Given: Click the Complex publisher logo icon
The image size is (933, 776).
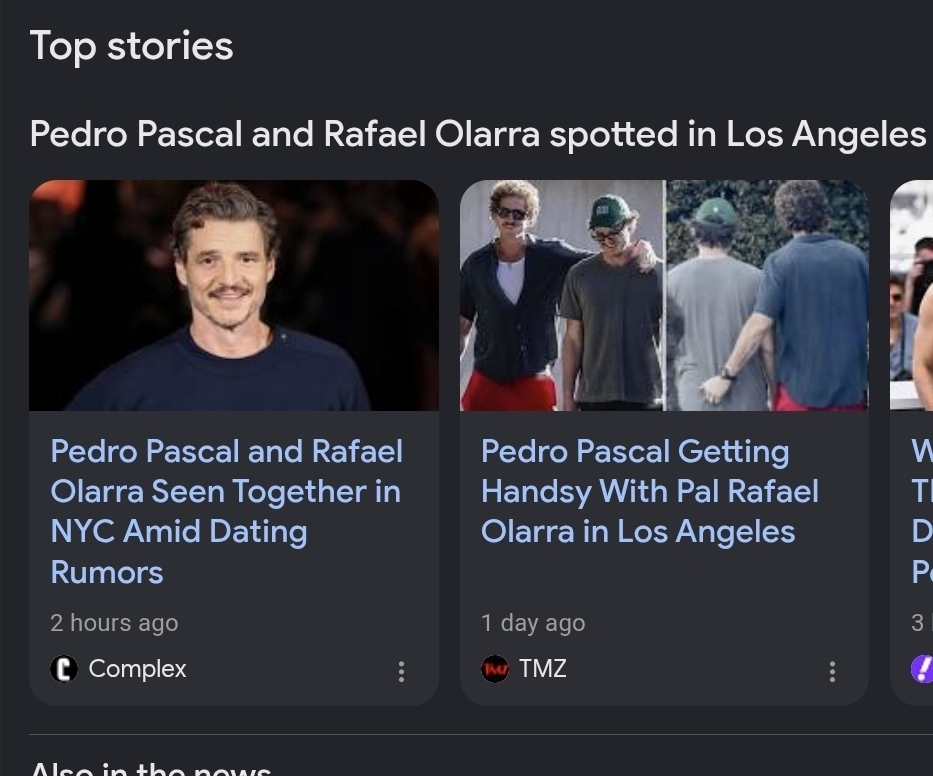Looking at the screenshot, I should coord(64,669).
